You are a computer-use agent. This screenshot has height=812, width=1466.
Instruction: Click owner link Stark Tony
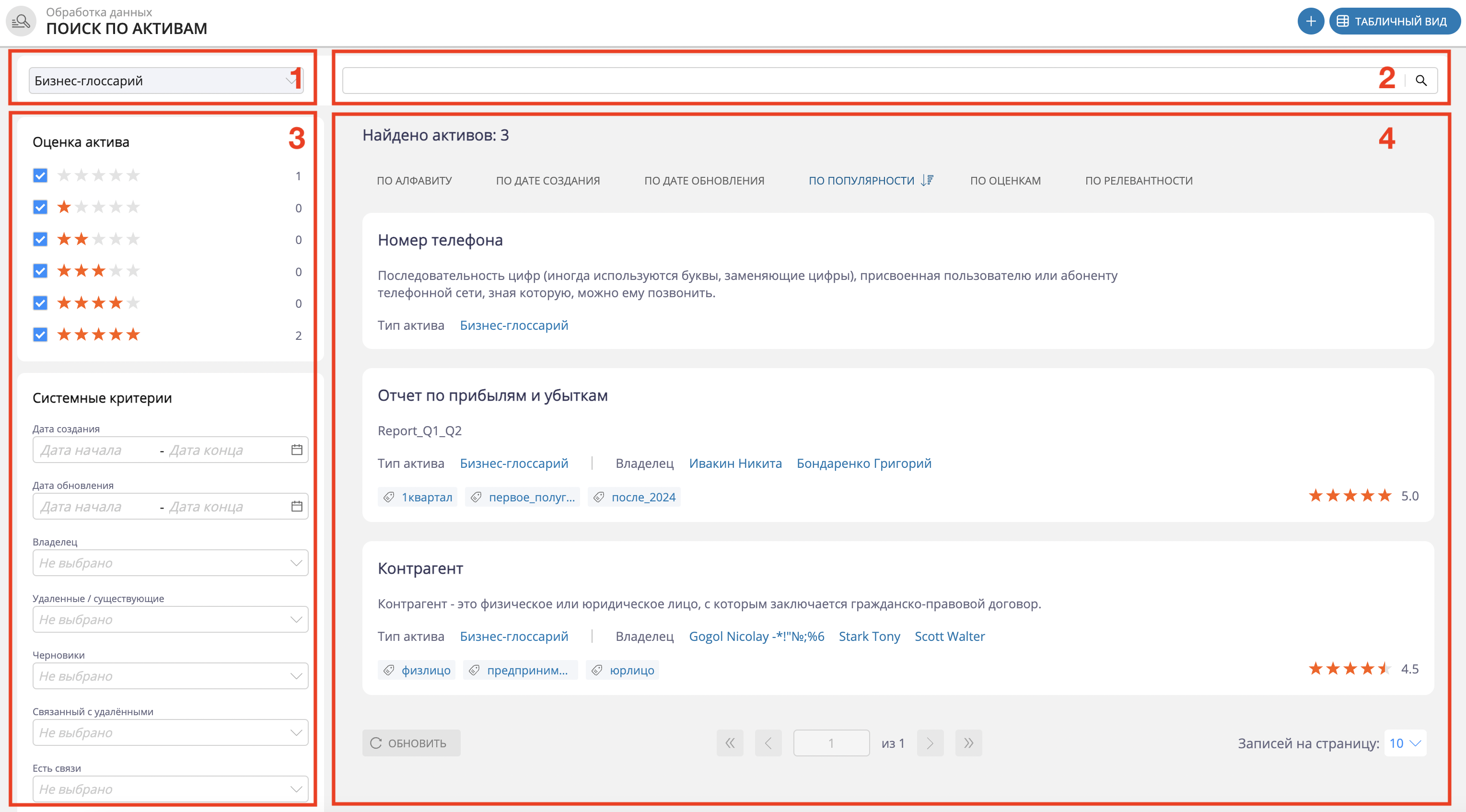869,636
